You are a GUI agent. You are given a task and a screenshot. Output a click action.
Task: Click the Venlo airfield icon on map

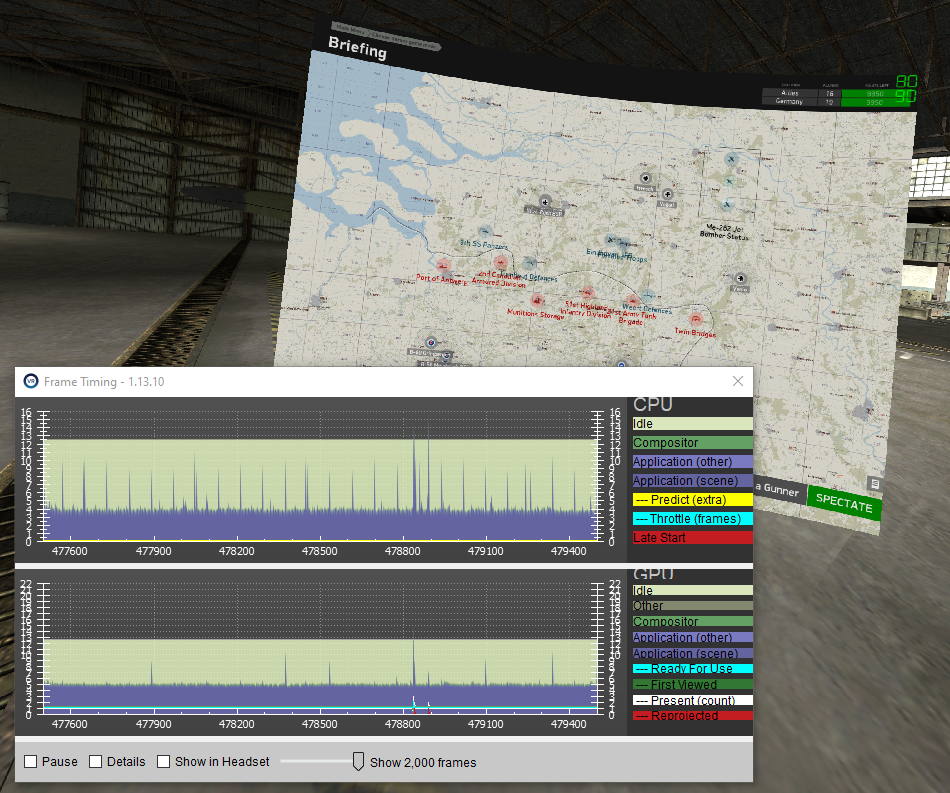pyautogui.click(x=739, y=278)
